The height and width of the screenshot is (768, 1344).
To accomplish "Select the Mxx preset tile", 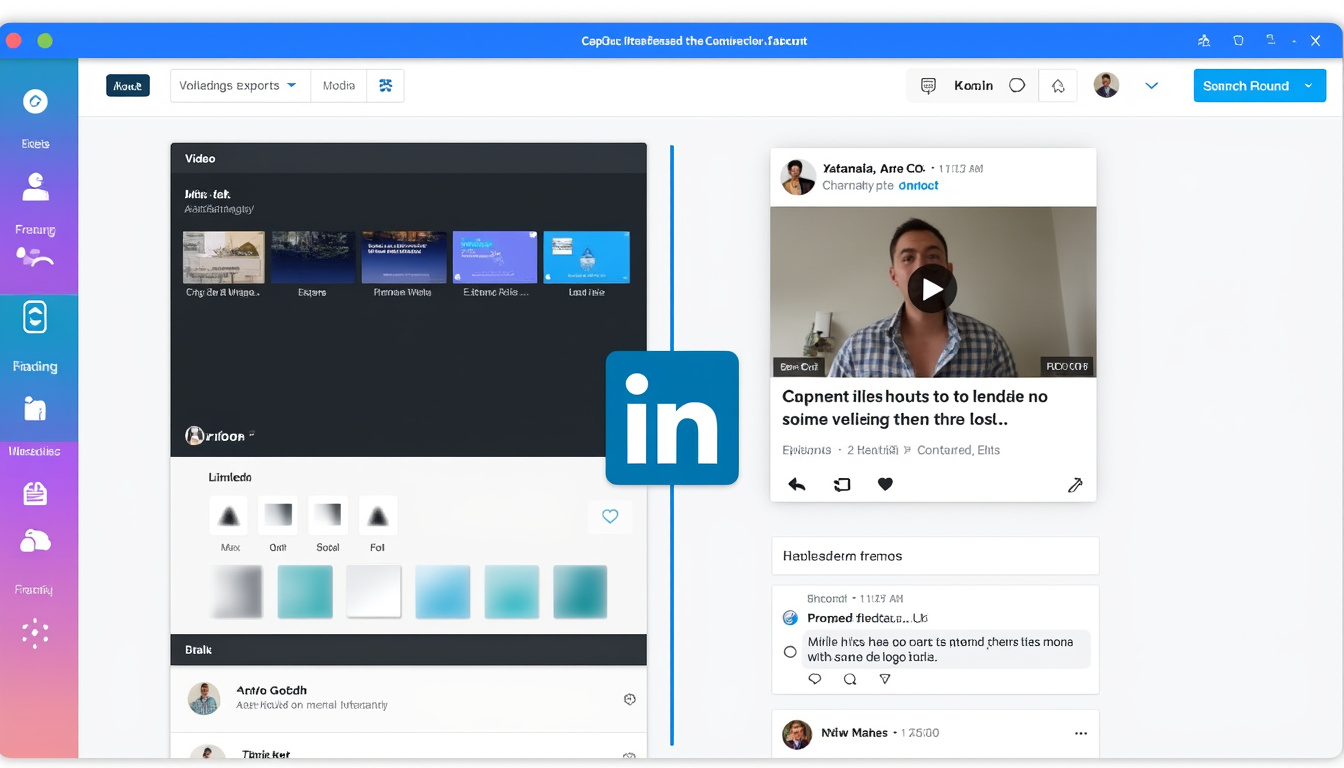I will (229, 516).
